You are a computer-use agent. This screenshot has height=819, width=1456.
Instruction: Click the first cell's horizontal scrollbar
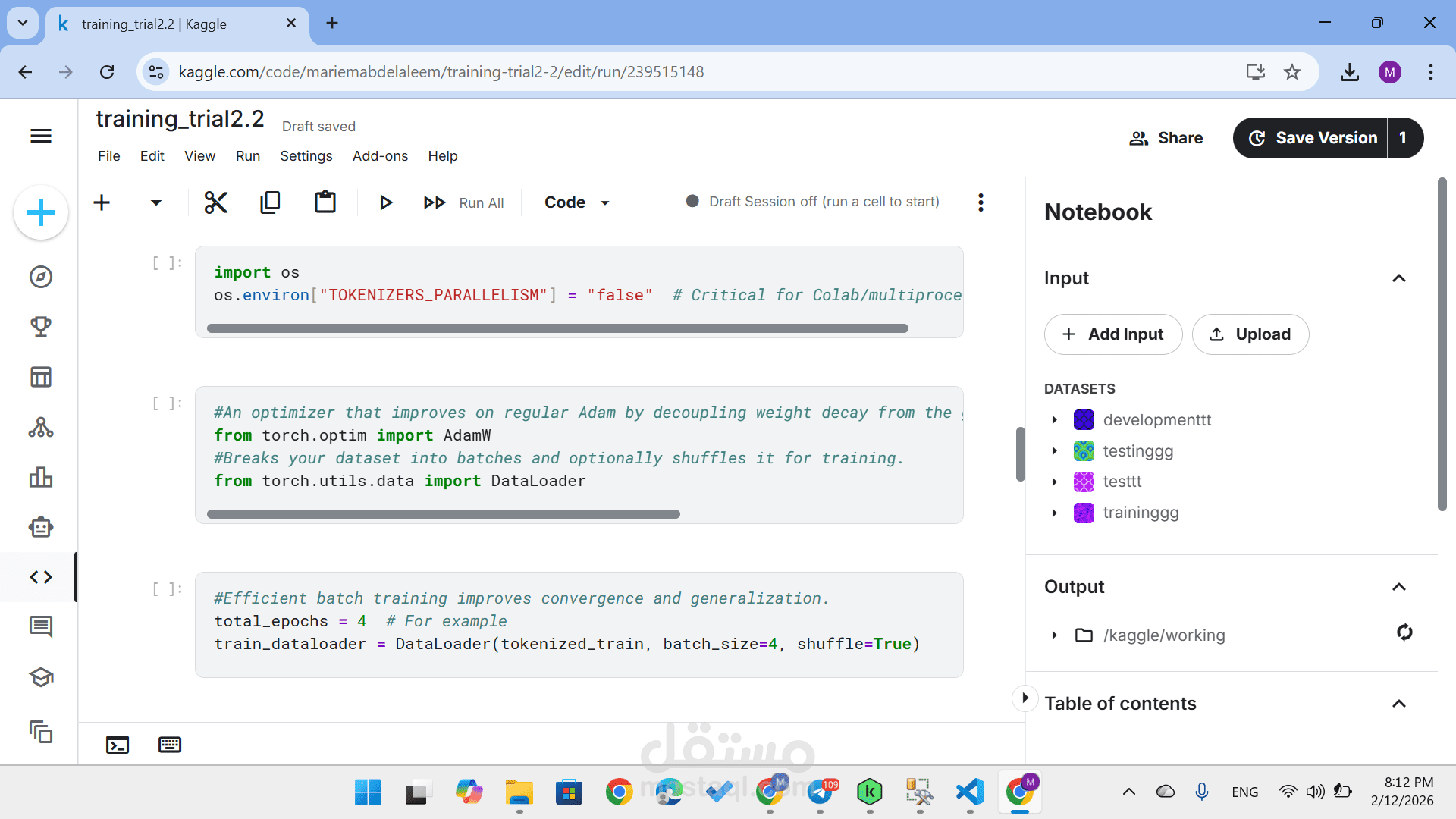[x=557, y=328]
